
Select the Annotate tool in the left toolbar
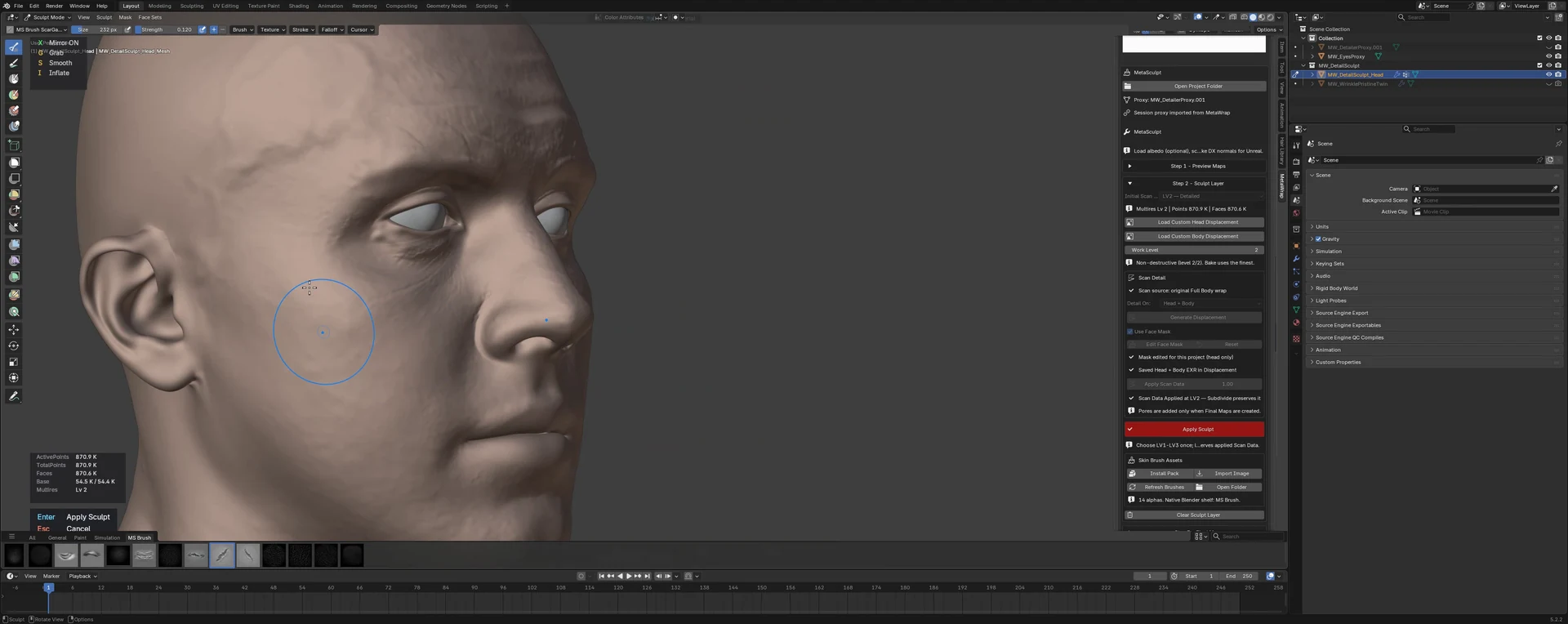(14, 396)
